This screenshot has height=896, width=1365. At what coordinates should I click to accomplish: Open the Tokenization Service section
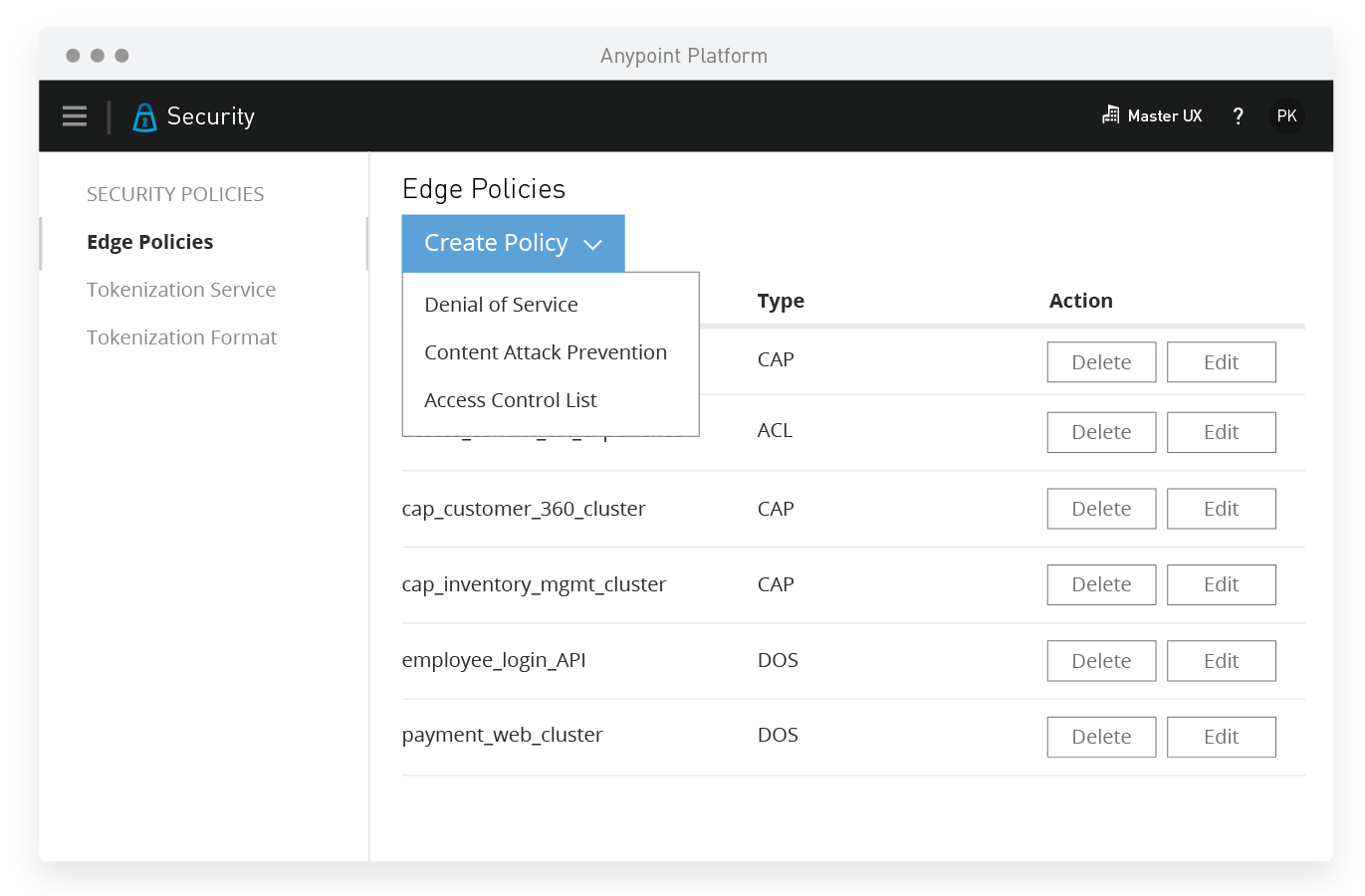pos(181,289)
